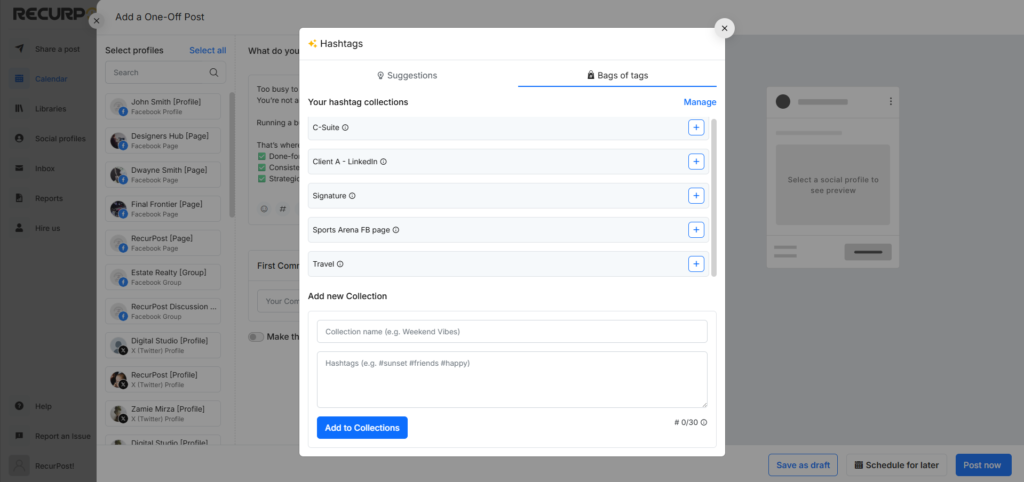Viewport: 1024px width, 482px height.
Task: Click the Add to Collections button
Action: (x=362, y=428)
